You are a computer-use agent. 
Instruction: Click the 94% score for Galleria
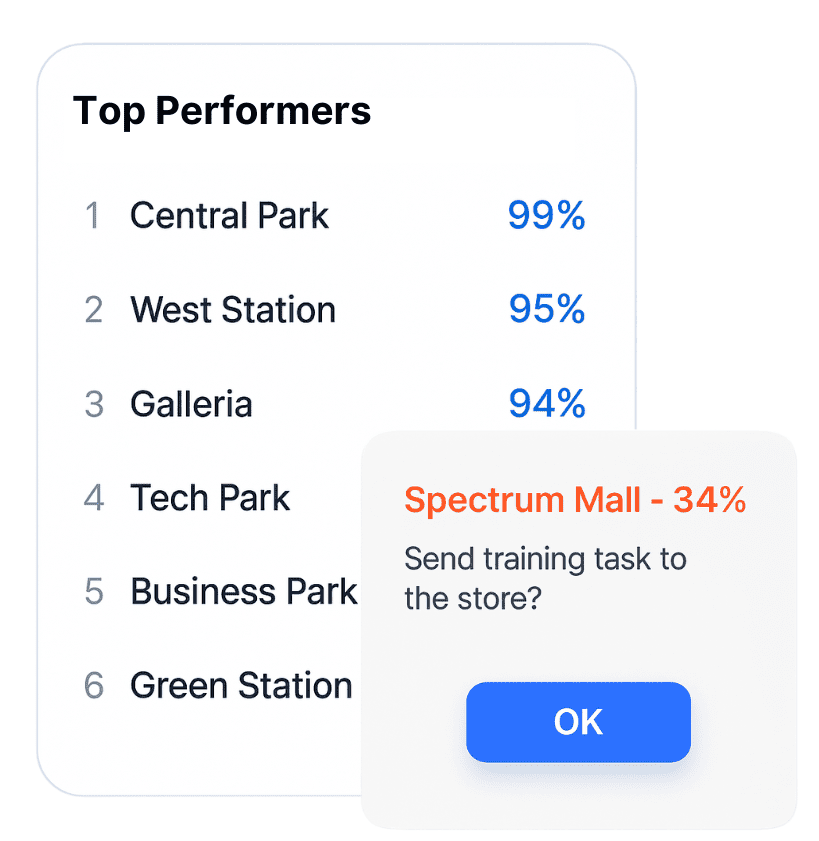point(547,403)
